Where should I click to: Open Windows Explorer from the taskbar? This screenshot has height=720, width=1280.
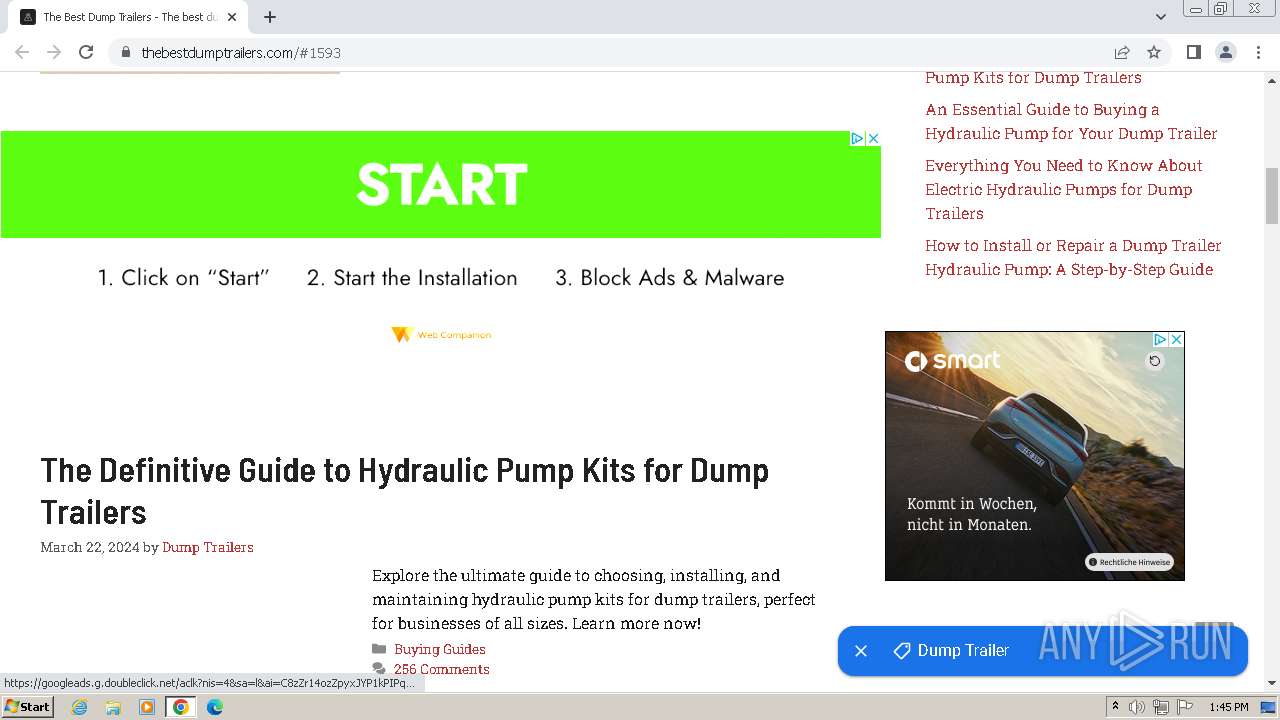[x=113, y=707]
